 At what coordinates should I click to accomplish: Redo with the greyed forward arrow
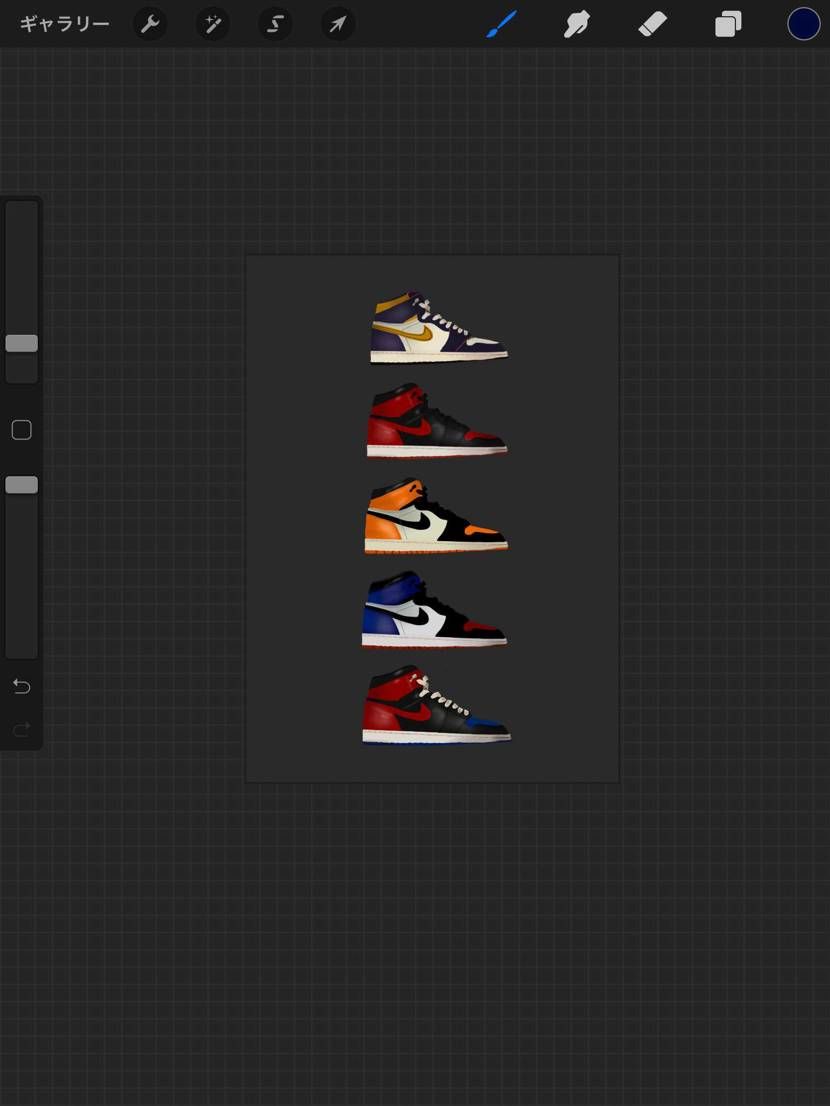pyautogui.click(x=22, y=729)
